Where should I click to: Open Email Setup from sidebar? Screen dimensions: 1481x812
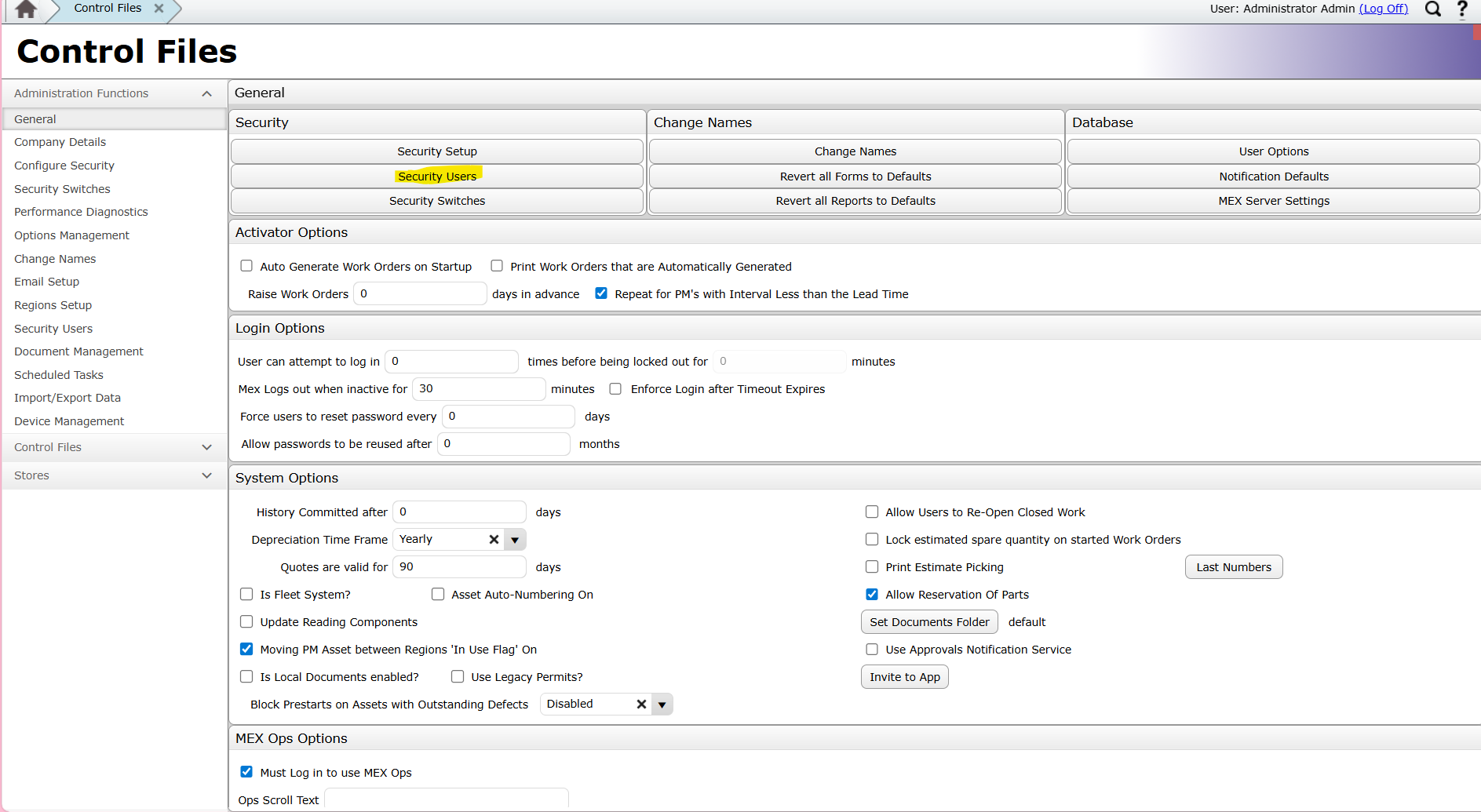[x=46, y=282]
